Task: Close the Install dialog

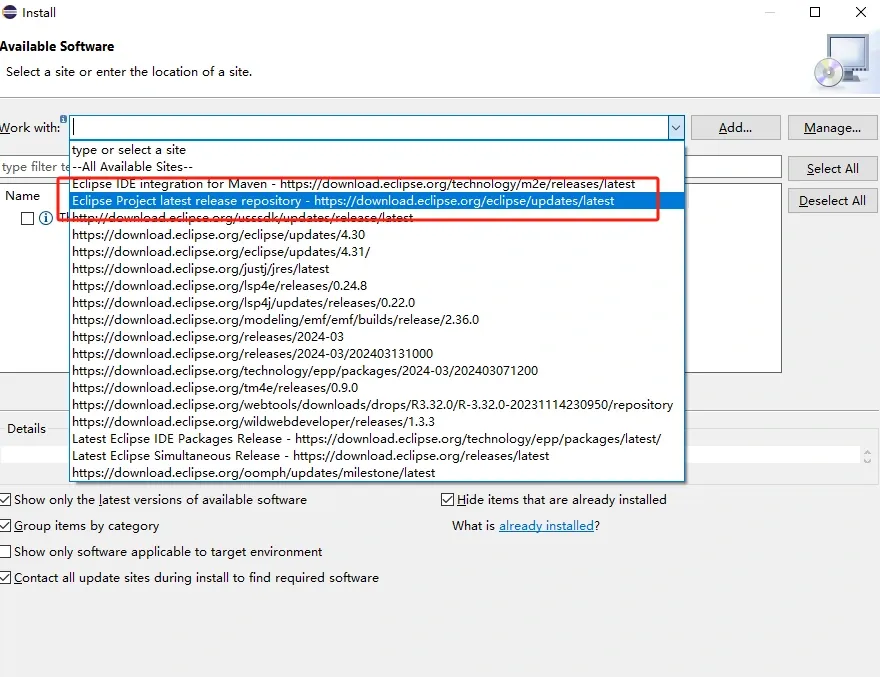Action: tap(861, 12)
